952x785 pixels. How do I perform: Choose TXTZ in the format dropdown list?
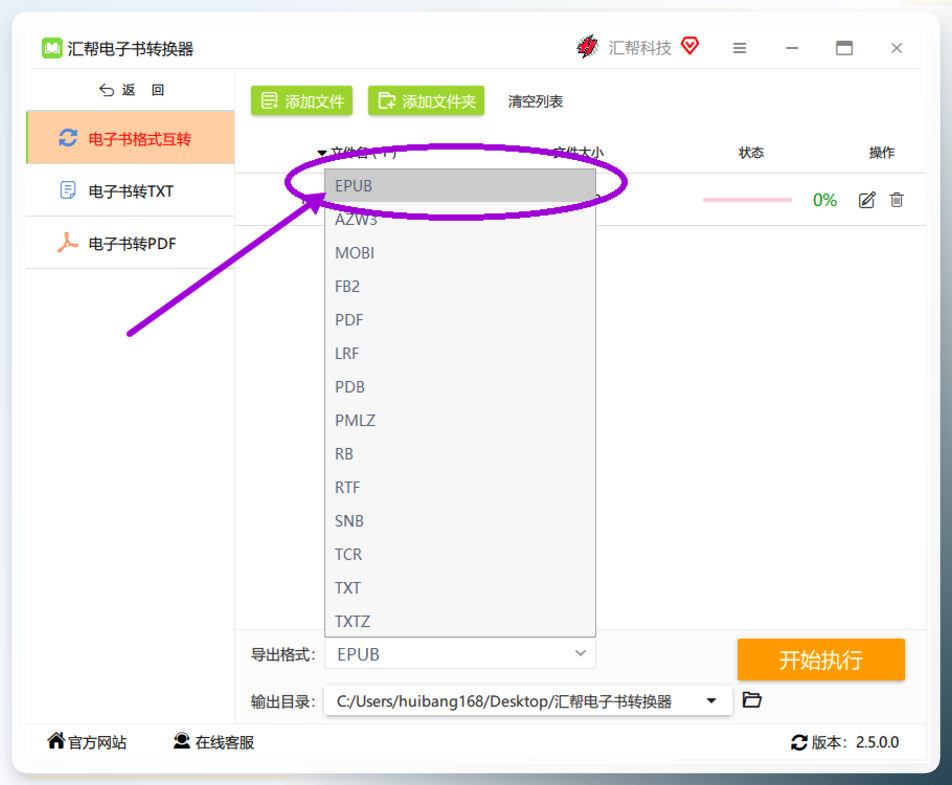460,621
